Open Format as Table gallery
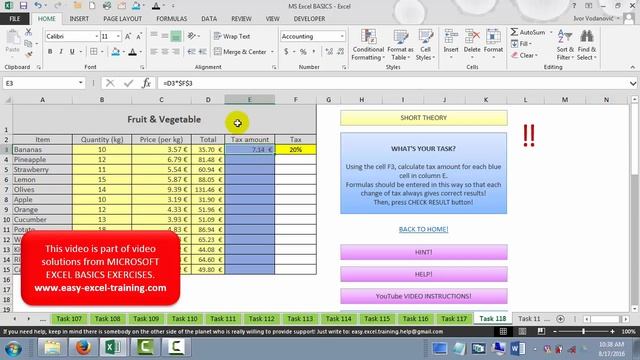The height and width of the screenshot is (360, 640). pyautogui.click(x=400, y=45)
